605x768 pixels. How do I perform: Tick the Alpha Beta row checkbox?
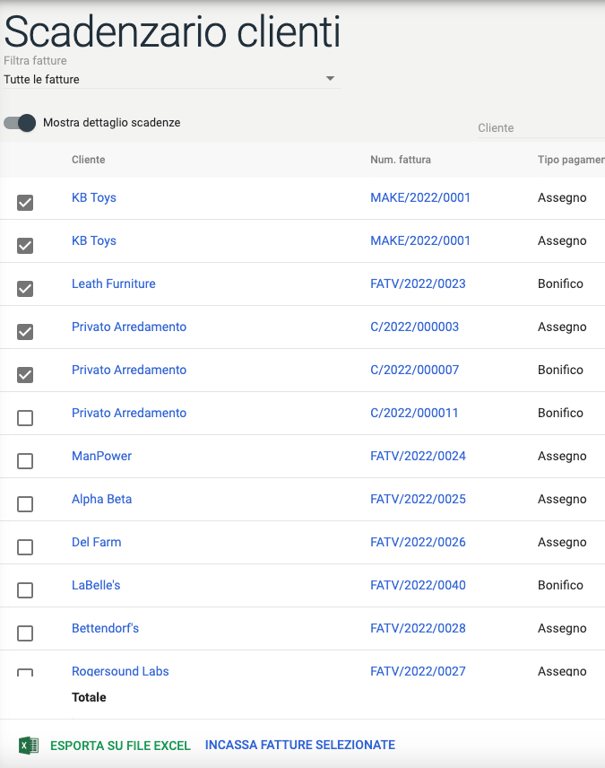[25, 504]
